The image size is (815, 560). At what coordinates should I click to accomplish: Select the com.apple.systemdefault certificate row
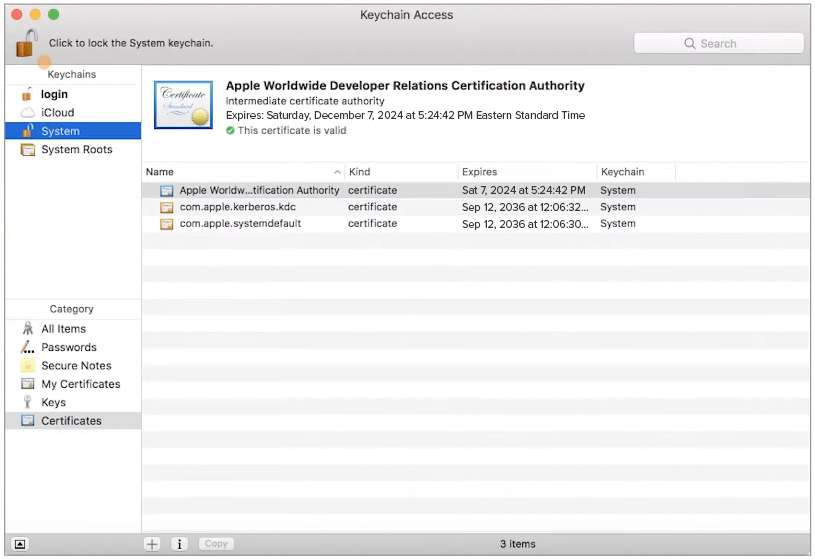[x=475, y=224]
